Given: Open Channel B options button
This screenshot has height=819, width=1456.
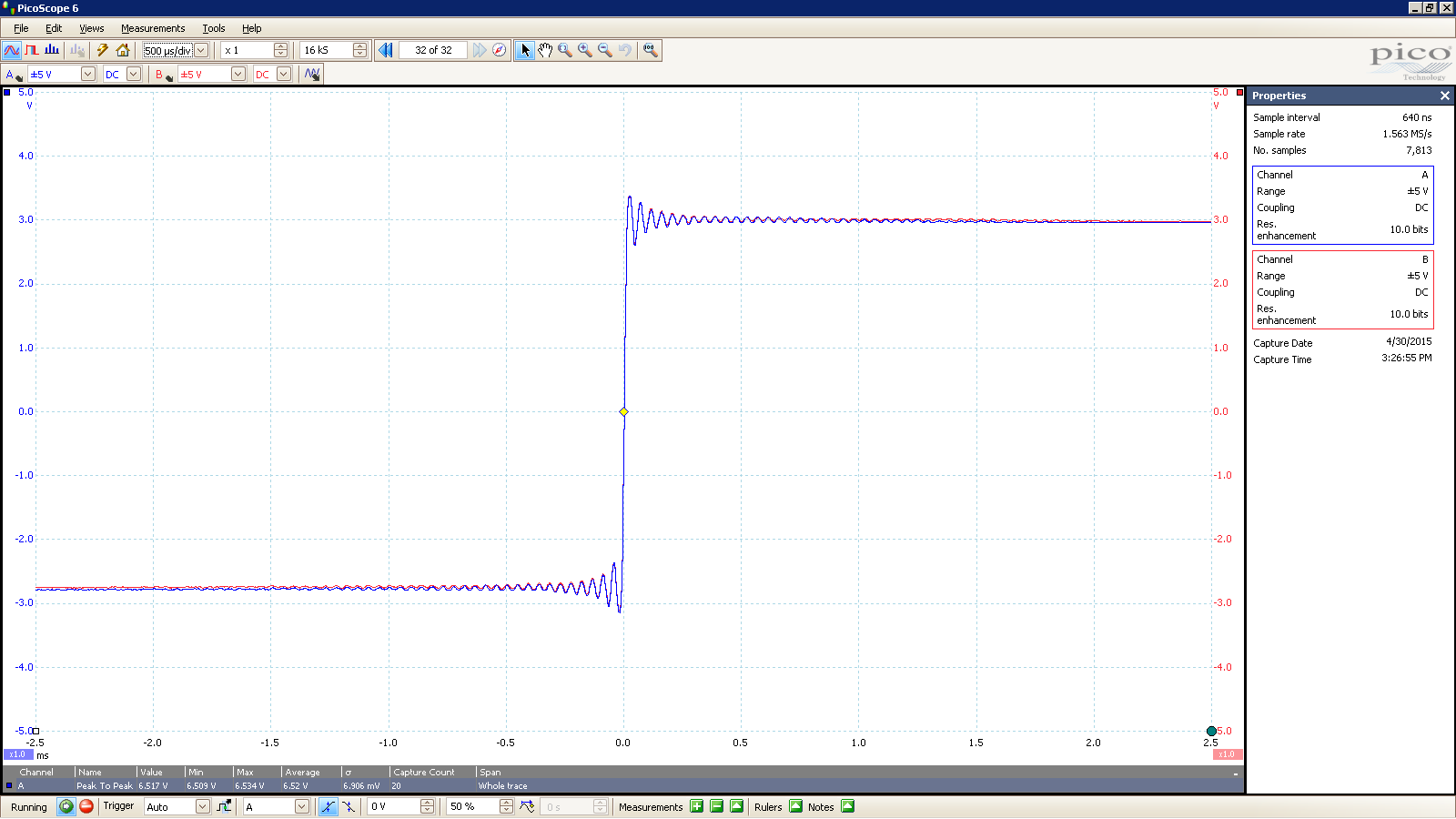Looking at the screenshot, I should tap(164, 75).
